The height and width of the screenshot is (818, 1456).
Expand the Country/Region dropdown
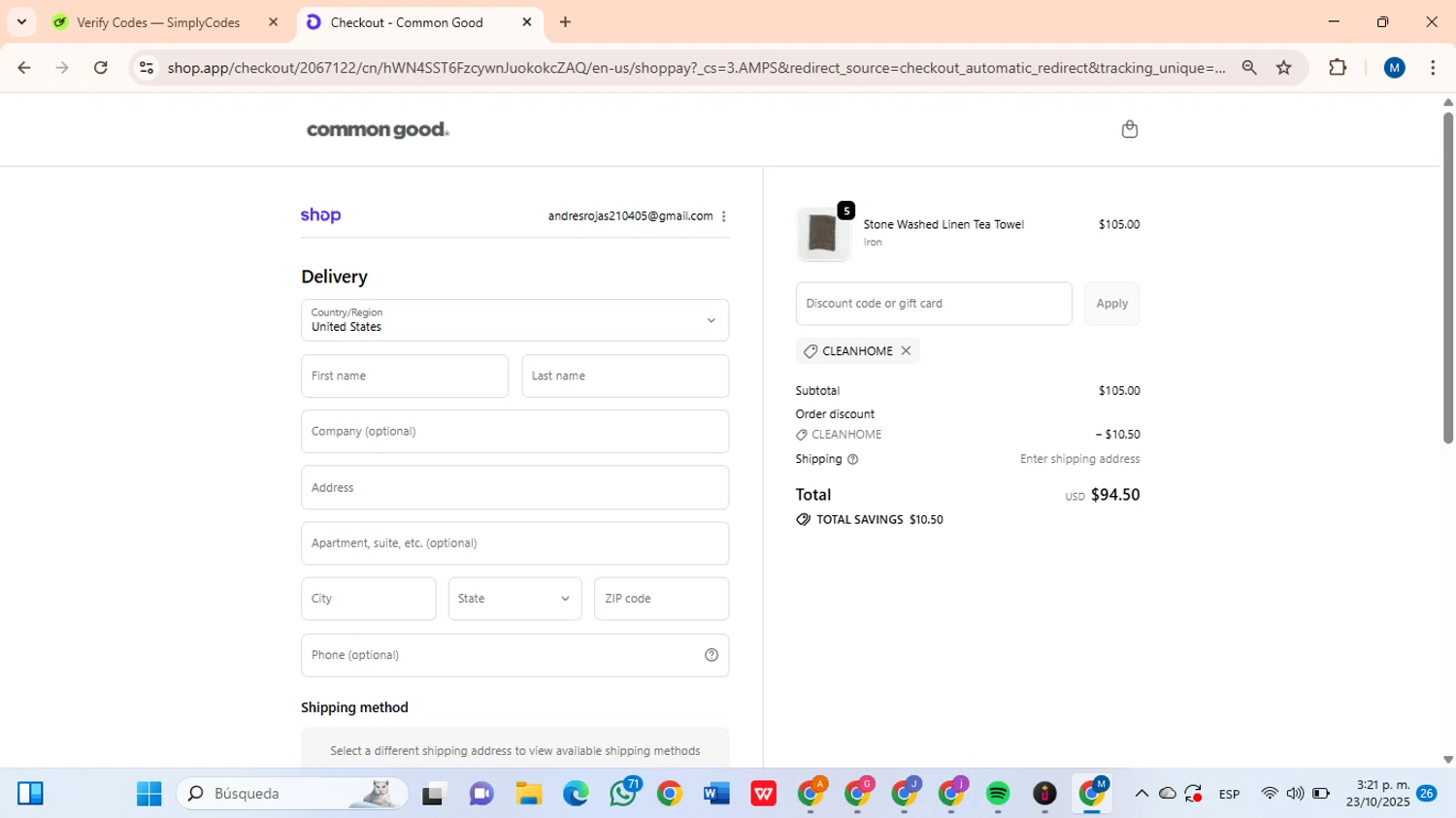[514, 320]
